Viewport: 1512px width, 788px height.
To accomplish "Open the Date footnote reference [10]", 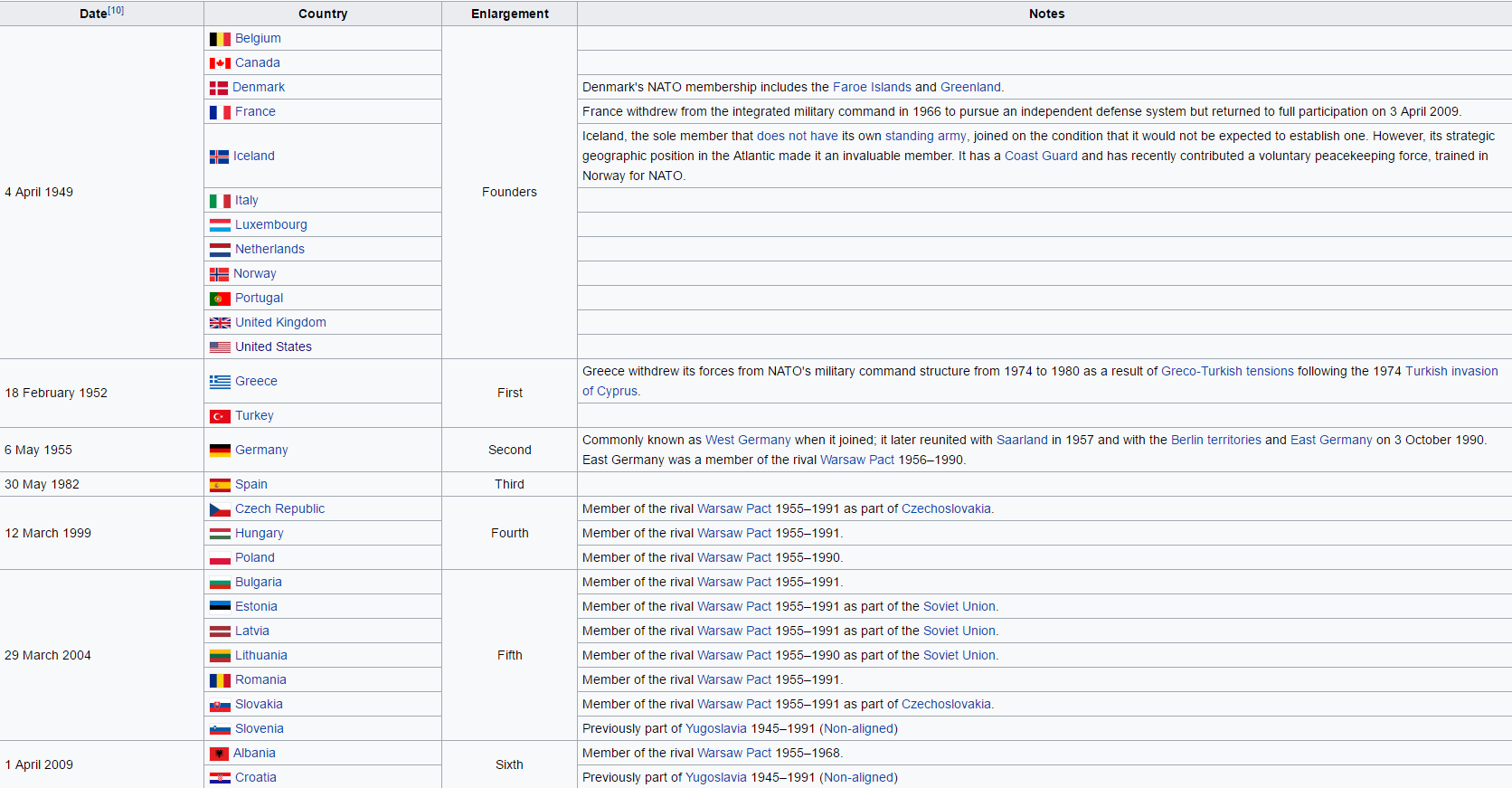I will coord(116,11).
